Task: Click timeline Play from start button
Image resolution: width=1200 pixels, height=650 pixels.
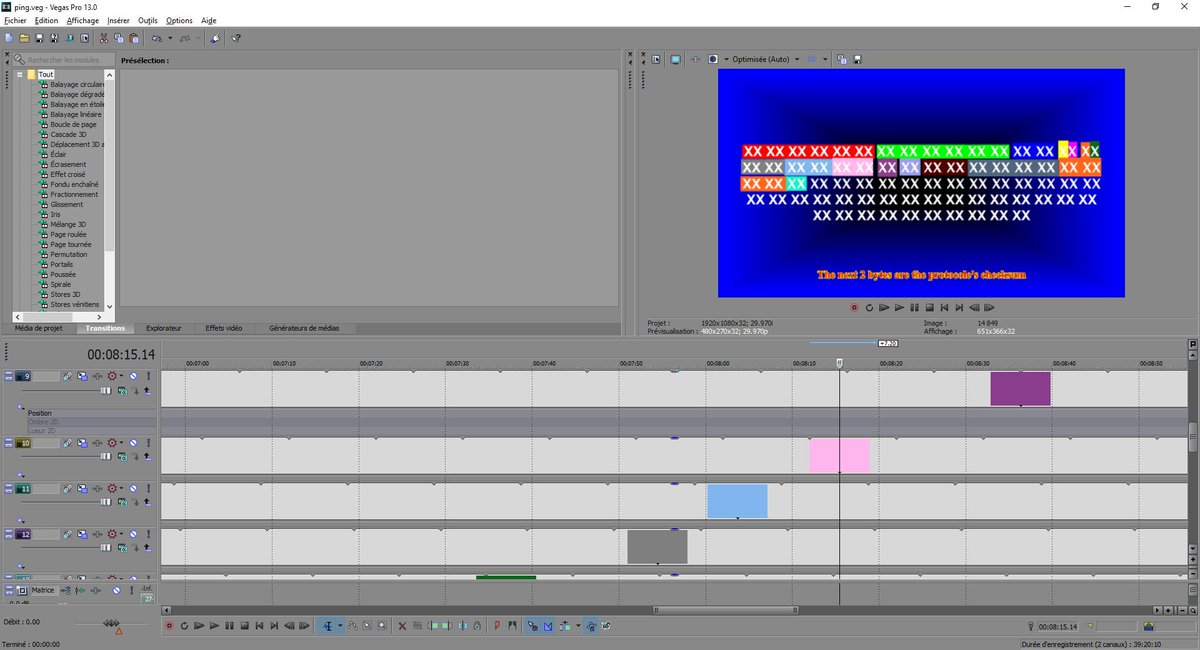Action: coord(198,625)
